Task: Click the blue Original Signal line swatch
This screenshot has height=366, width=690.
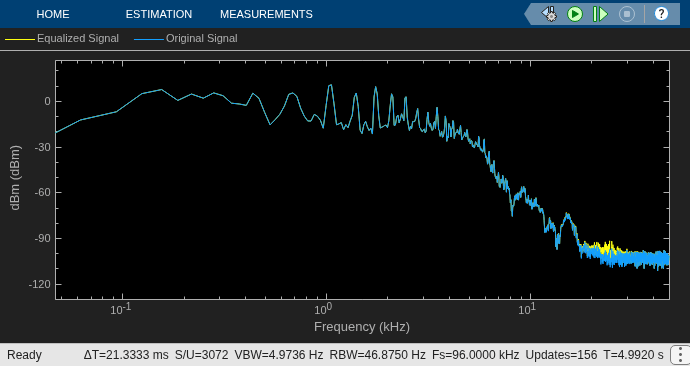Action: pyautogui.click(x=149, y=39)
